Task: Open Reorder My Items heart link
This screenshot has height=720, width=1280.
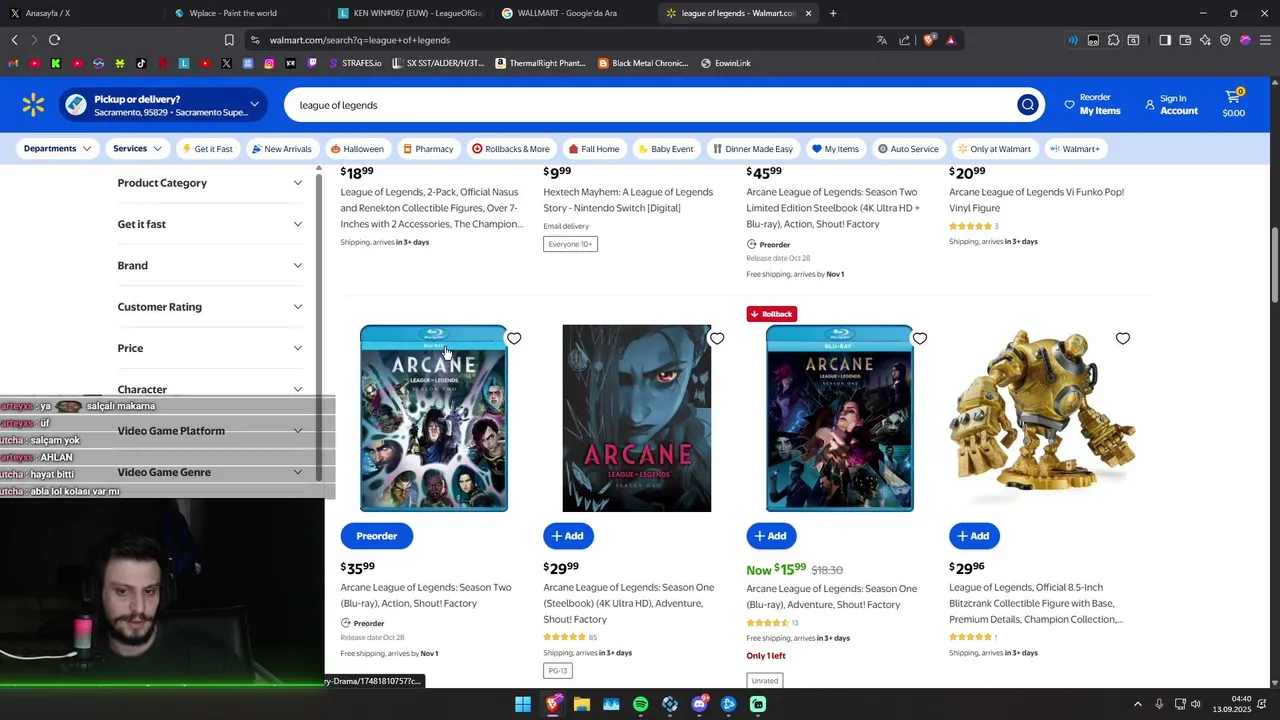Action: (x=1092, y=105)
